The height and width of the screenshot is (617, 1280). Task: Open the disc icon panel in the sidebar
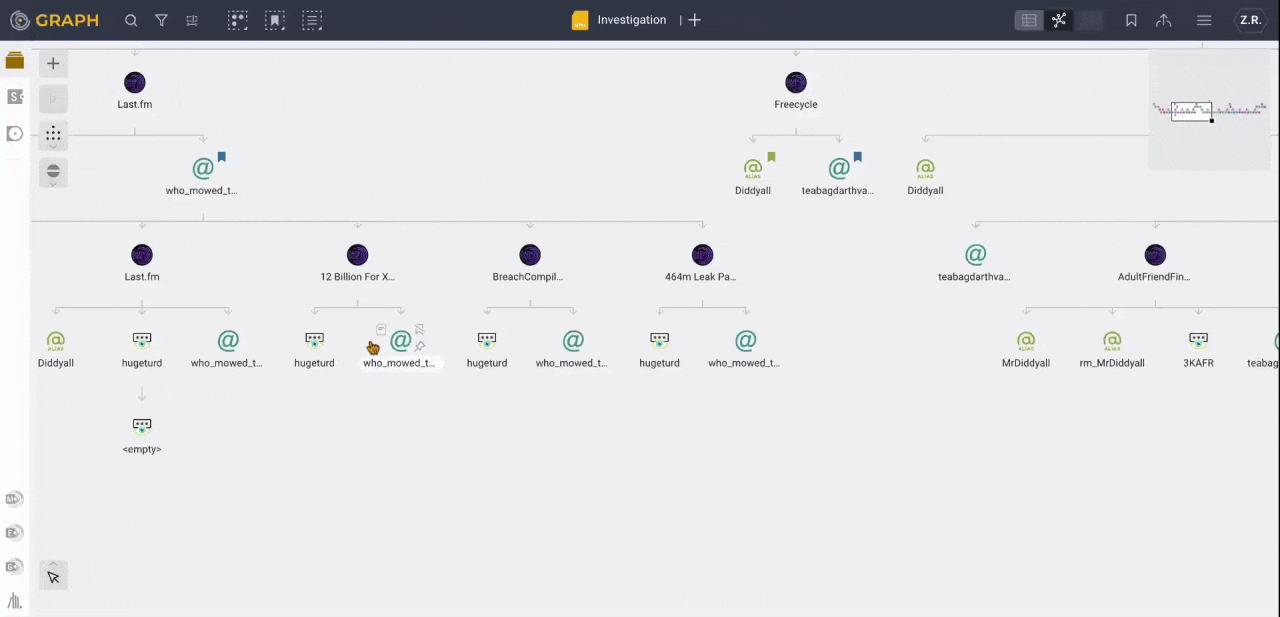point(14,133)
